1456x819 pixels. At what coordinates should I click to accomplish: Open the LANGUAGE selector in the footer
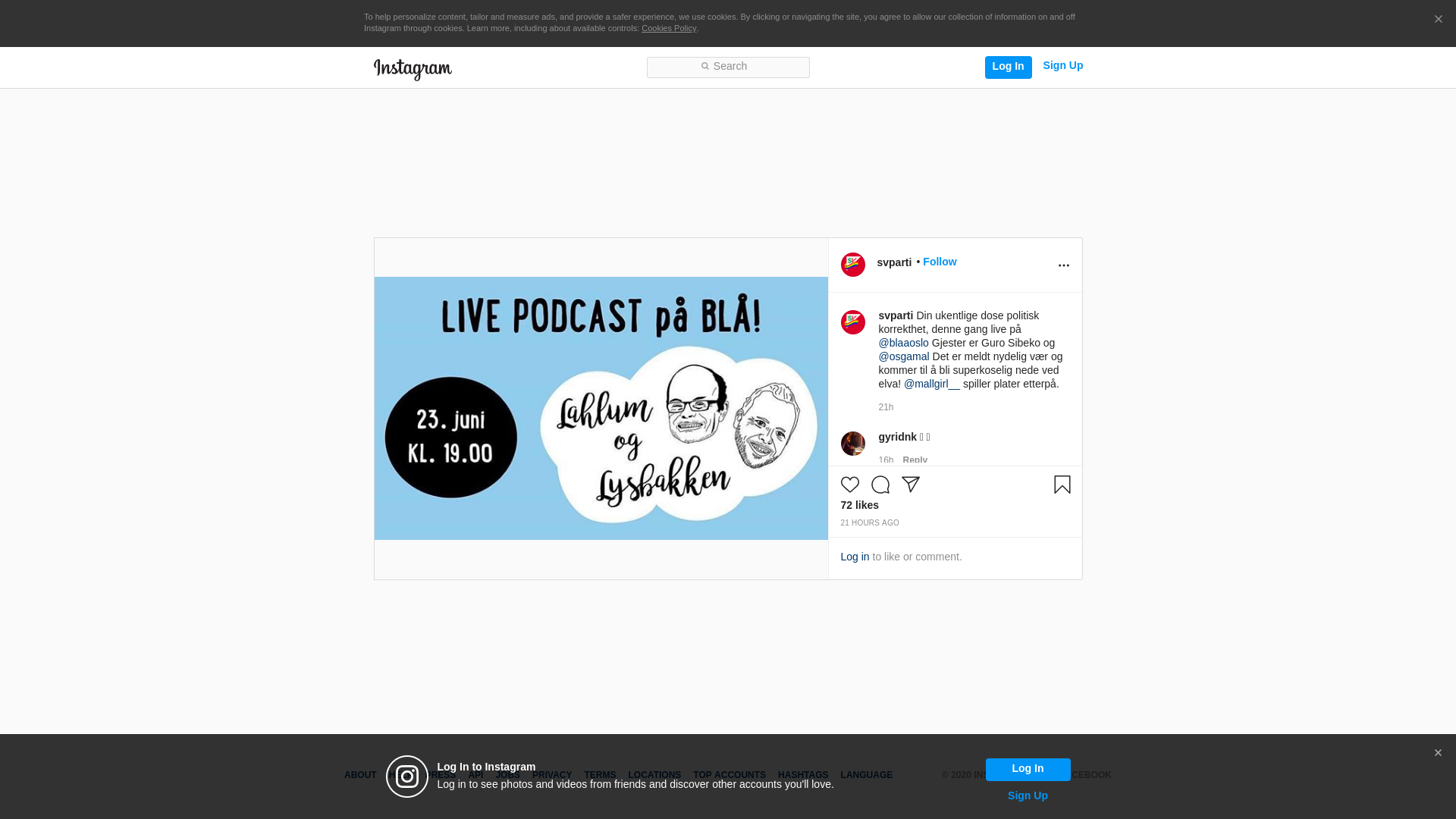click(x=866, y=775)
